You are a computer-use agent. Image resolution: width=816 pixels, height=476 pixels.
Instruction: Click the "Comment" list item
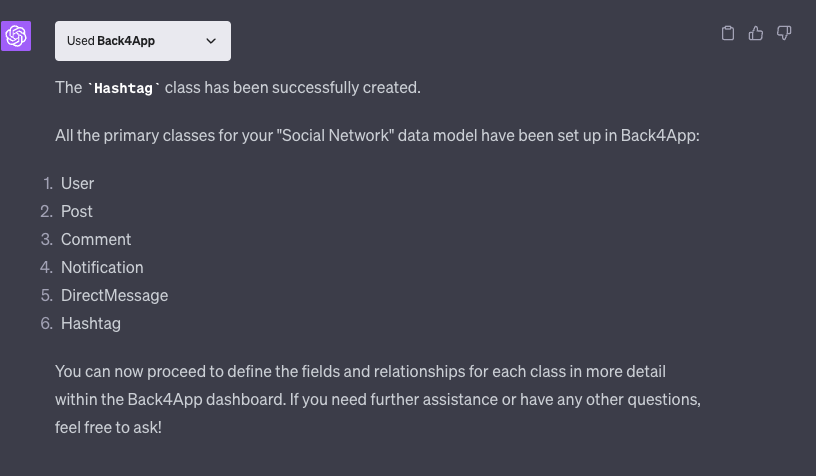click(x=96, y=240)
